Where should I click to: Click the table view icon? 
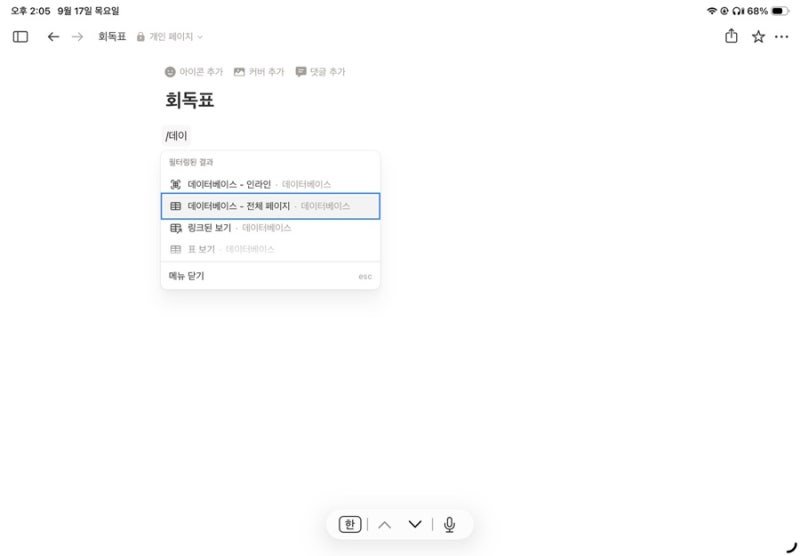pyautogui.click(x=176, y=249)
